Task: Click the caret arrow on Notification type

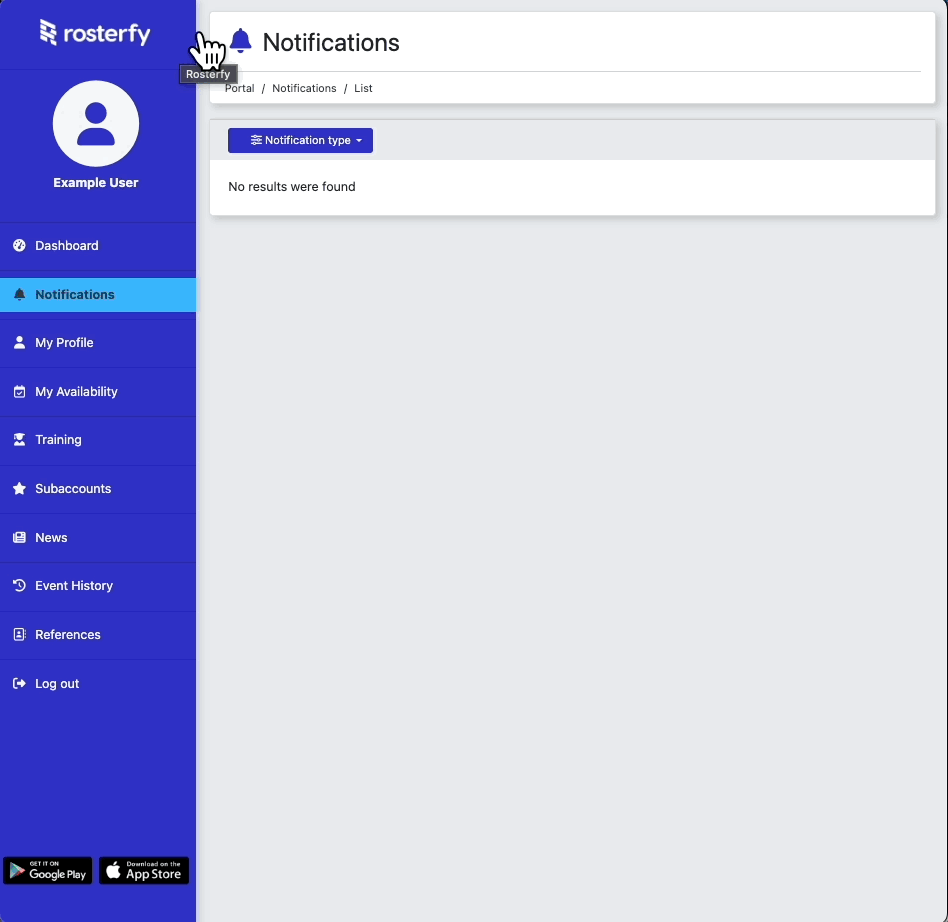Action: click(x=359, y=140)
